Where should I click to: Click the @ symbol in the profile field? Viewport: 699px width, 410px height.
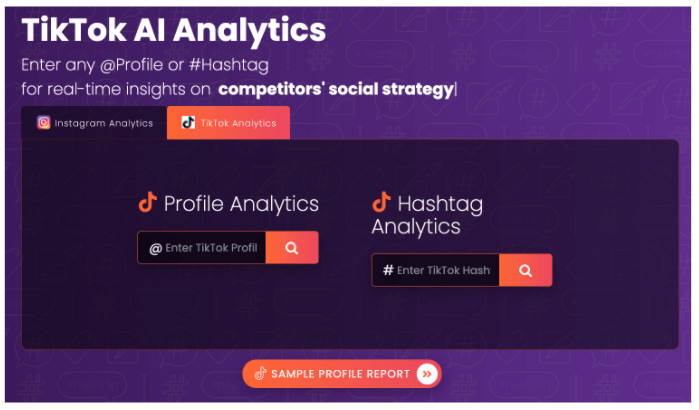[x=155, y=248]
